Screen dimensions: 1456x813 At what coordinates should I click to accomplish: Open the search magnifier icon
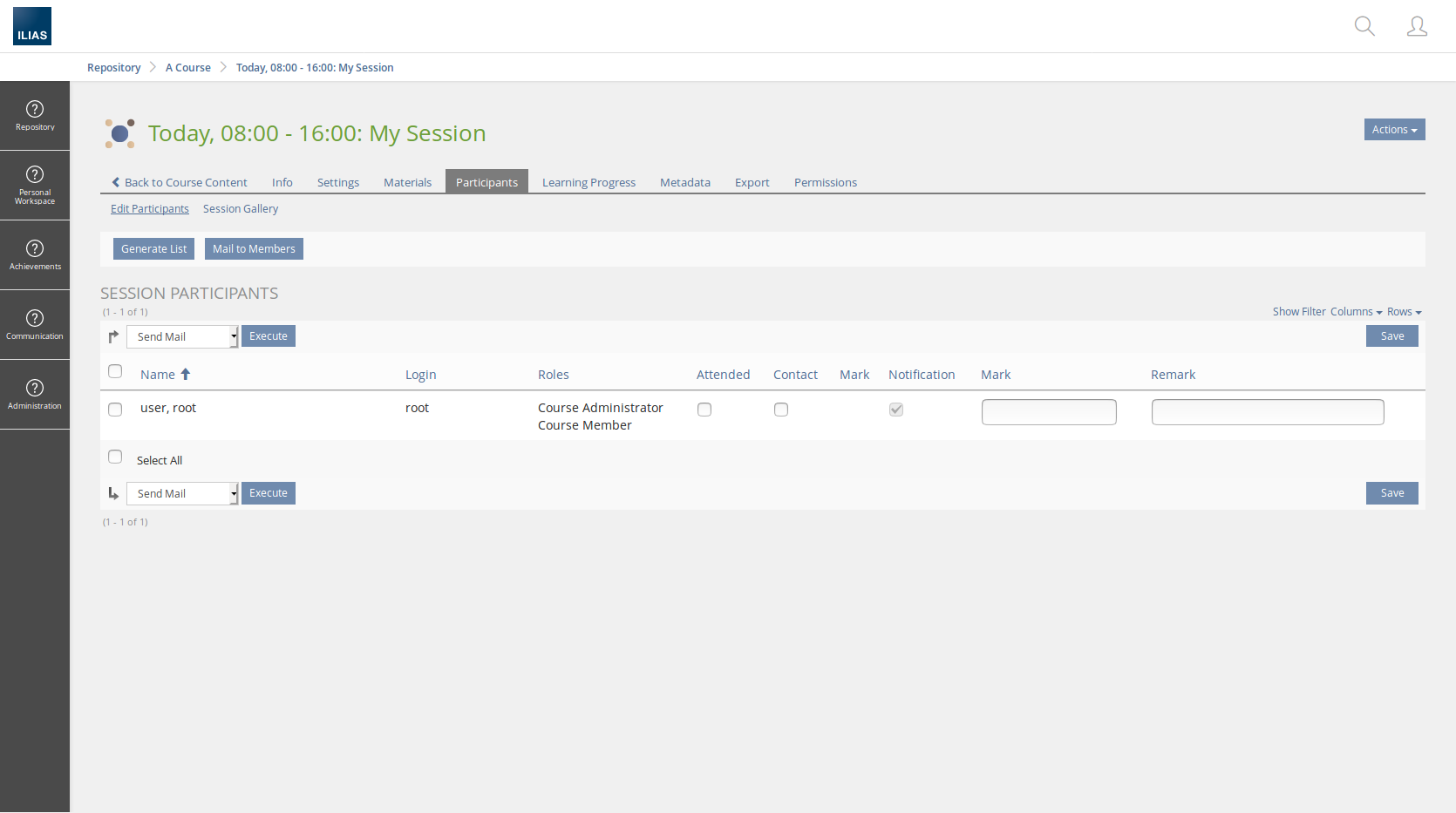[1364, 26]
